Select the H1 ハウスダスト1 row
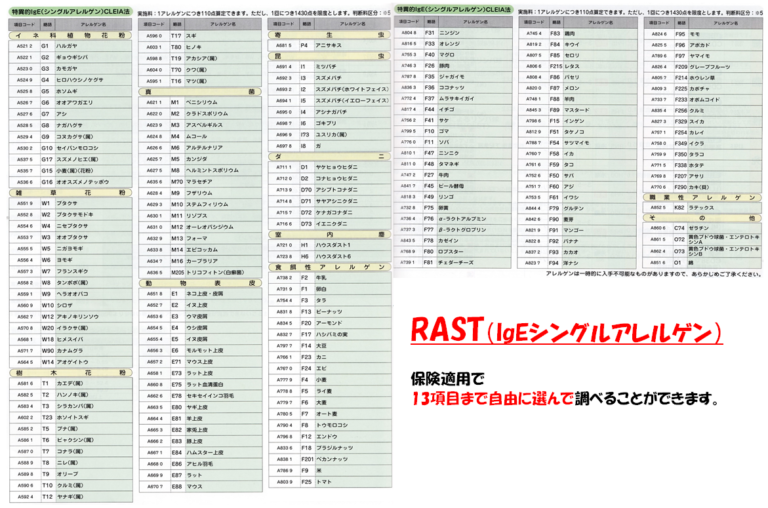Viewport: 768px width, 508px height. point(330,245)
